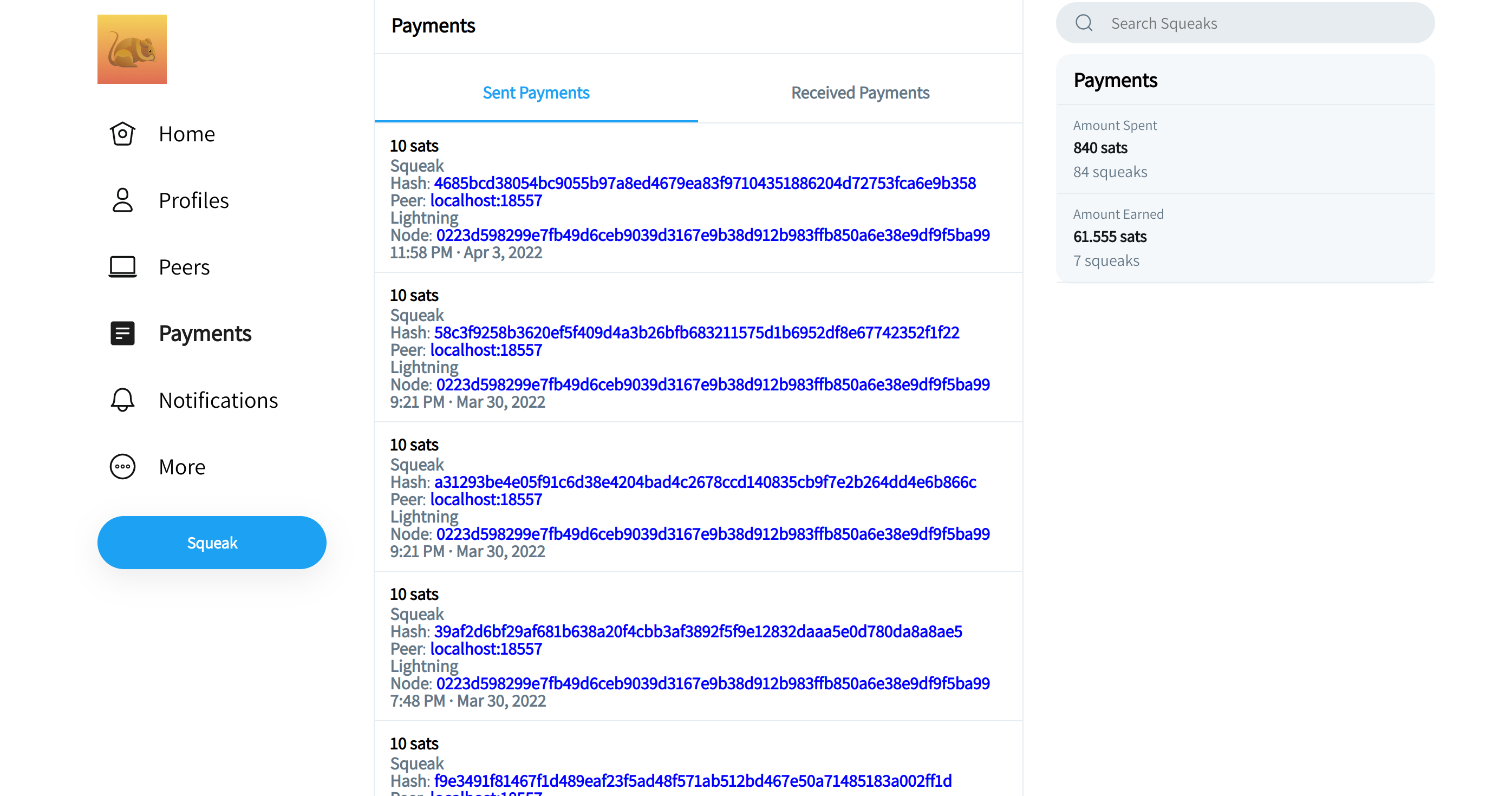Click timestamp 7:48 PM · Mar 30, 2022
1512x796 pixels.
pos(468,701)
